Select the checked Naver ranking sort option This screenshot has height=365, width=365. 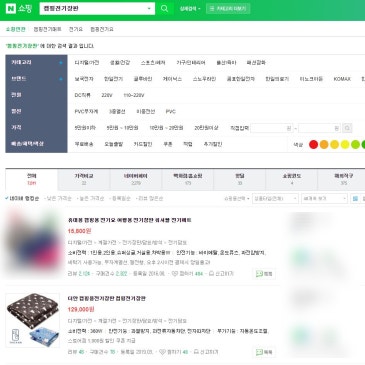pos(22,199)
